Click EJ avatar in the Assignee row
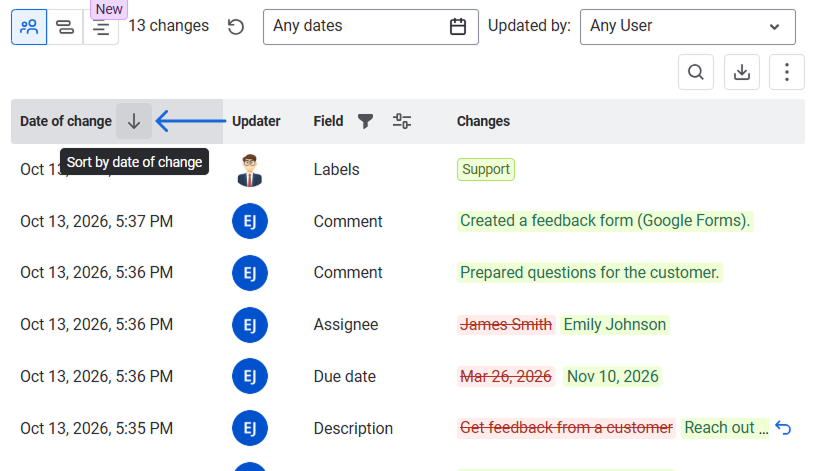The height and width of the screenshot is (471, 817). pyautogui.click(x=250, y=325)
